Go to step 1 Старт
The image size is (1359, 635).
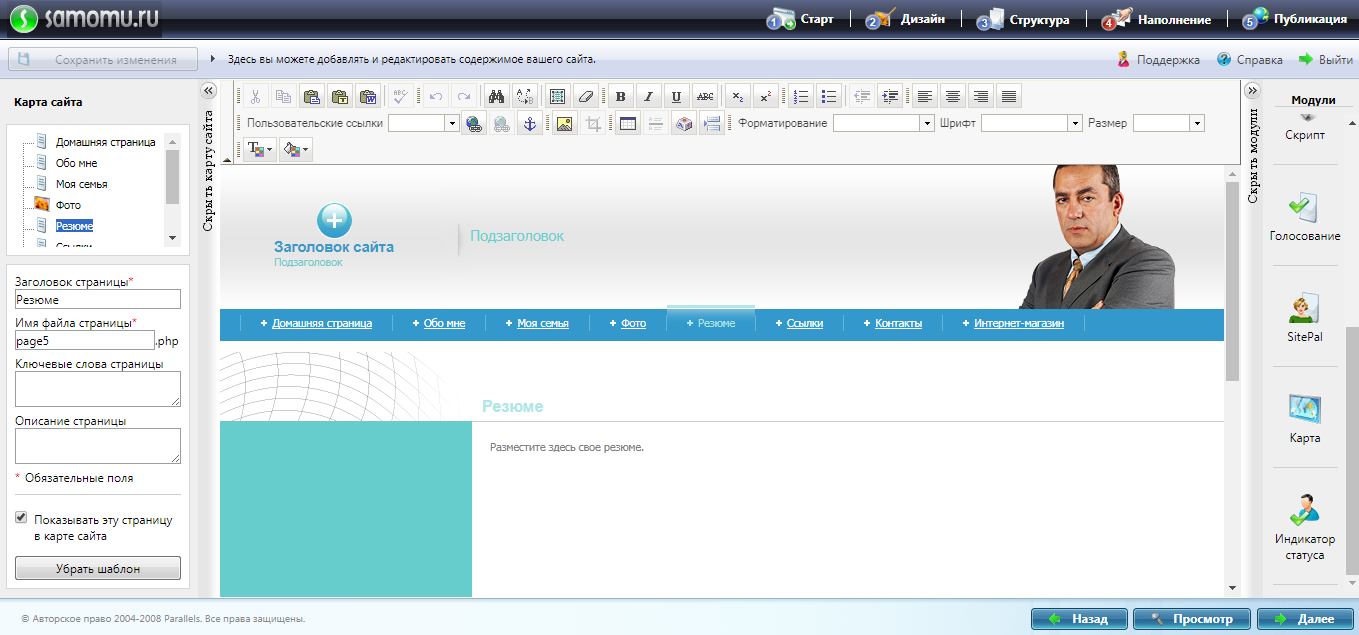tap(800, 19)
